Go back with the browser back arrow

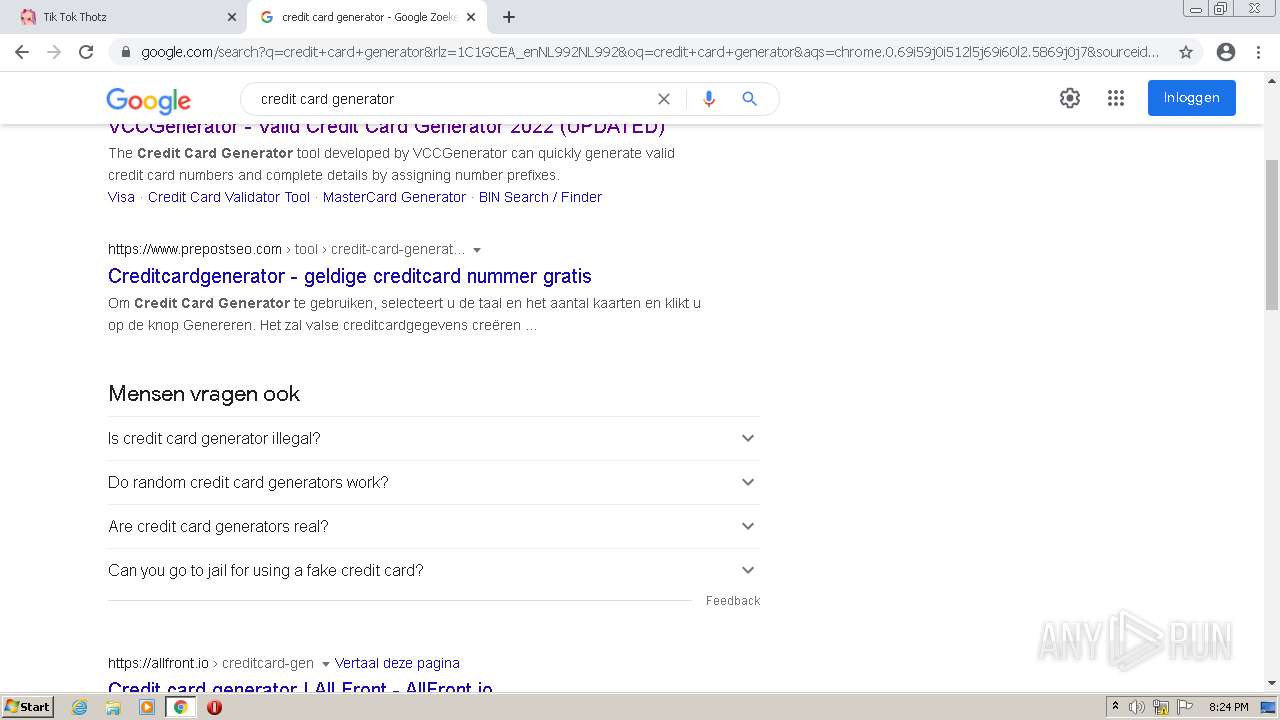pyautogui.click(x=22, y=52)
